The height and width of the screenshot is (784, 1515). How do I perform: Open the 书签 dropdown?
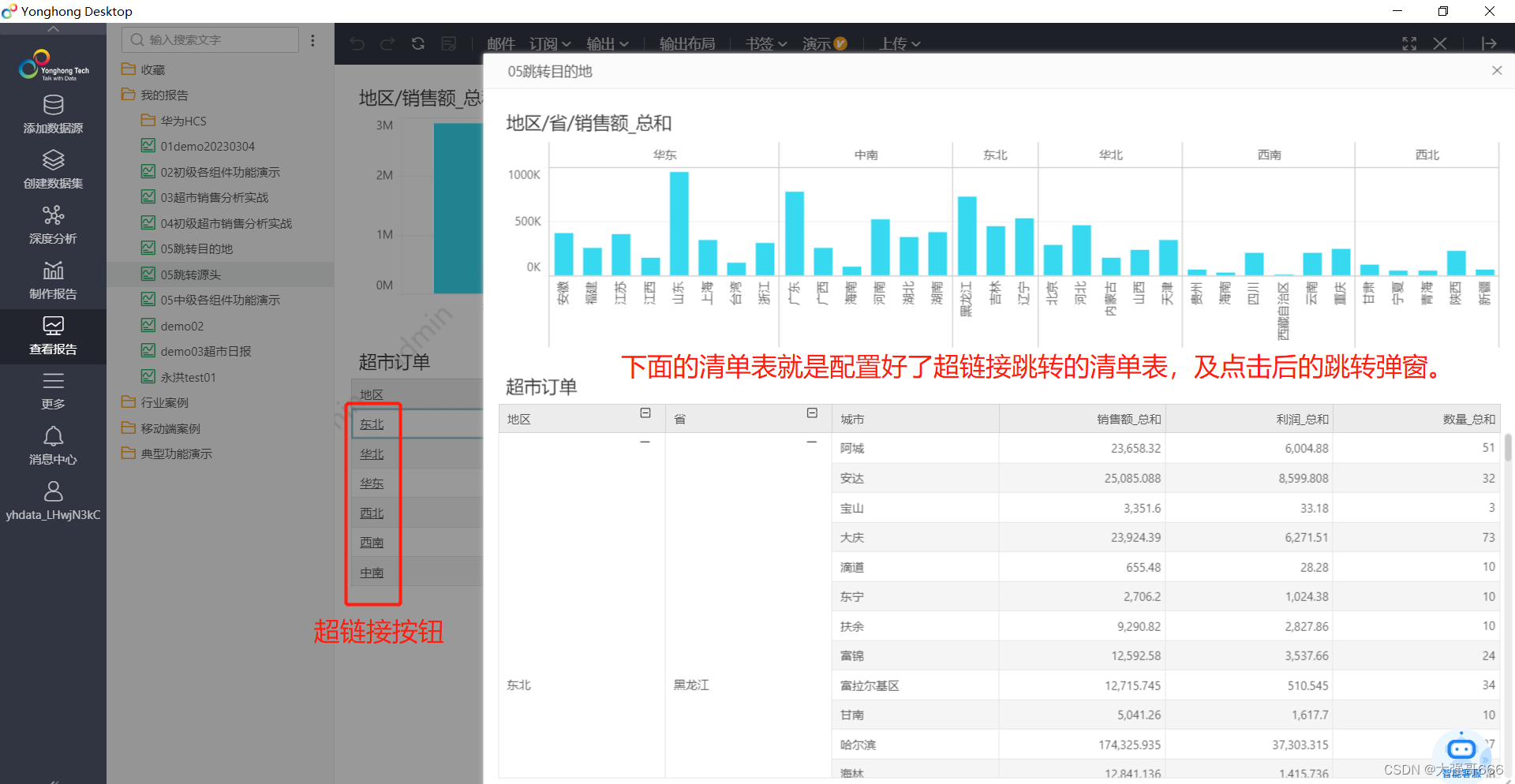click(766, 43)
